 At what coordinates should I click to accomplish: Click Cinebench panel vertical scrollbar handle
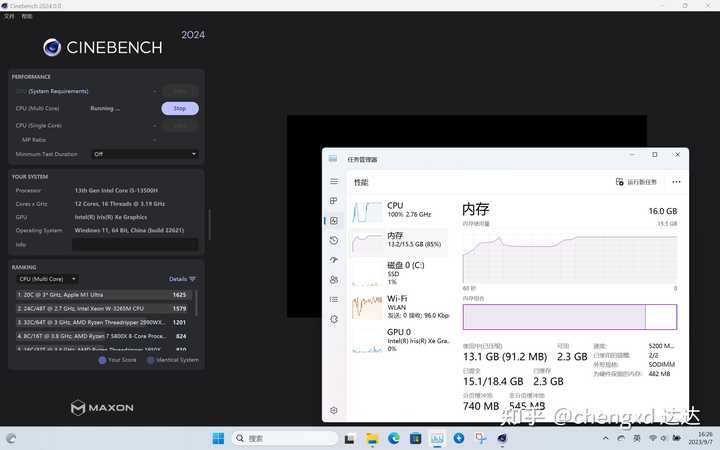[210, 225]
